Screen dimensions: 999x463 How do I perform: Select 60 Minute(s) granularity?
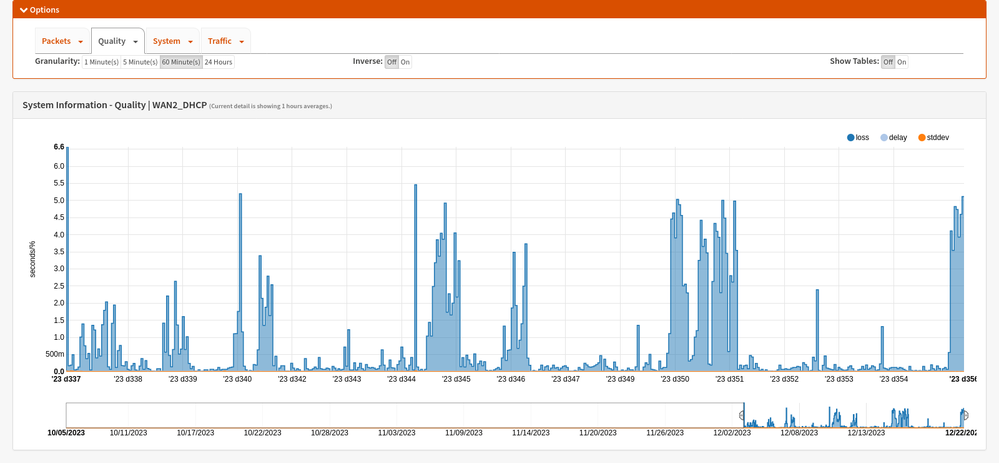[181, 62]
